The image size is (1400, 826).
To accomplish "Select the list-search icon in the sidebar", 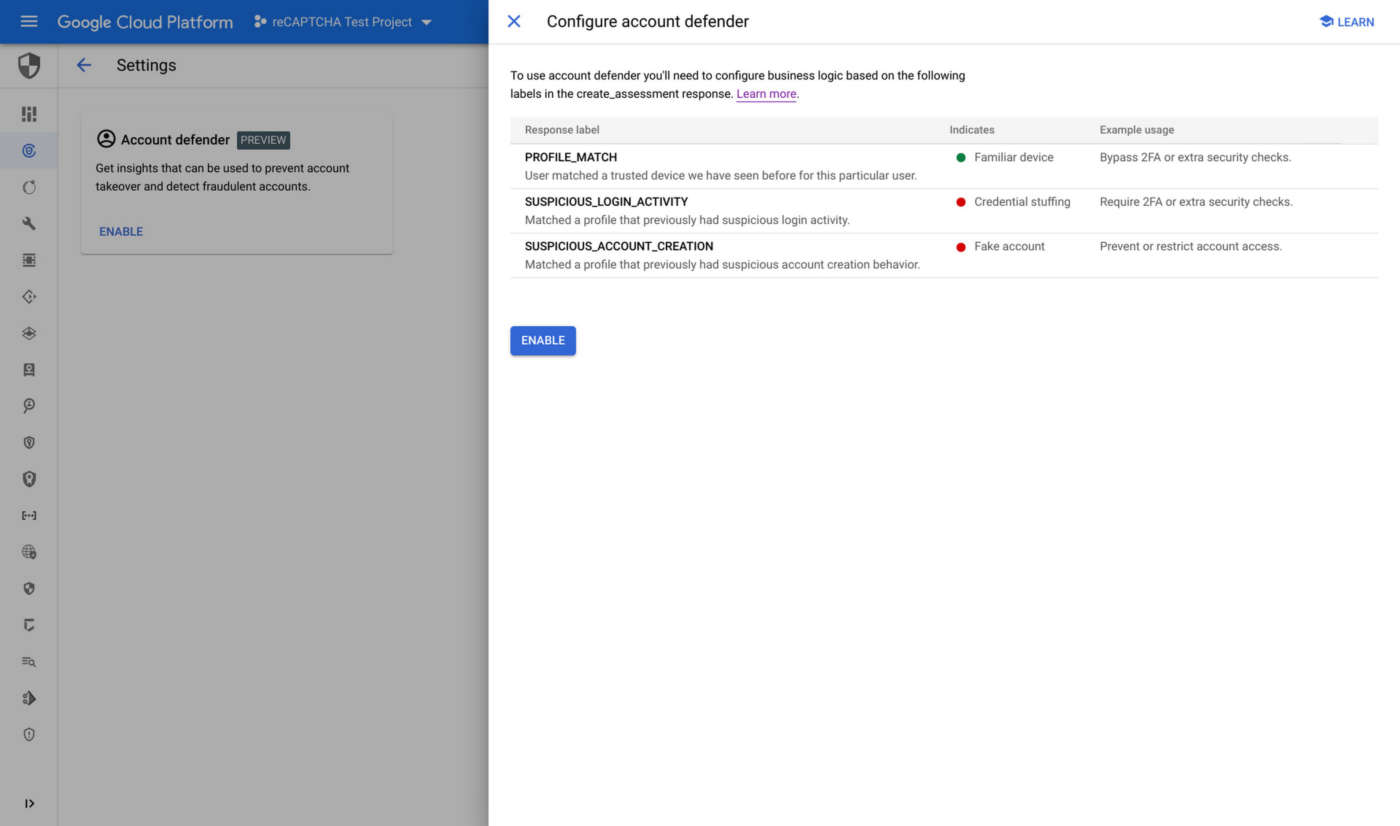I will (x=29, y=661).
